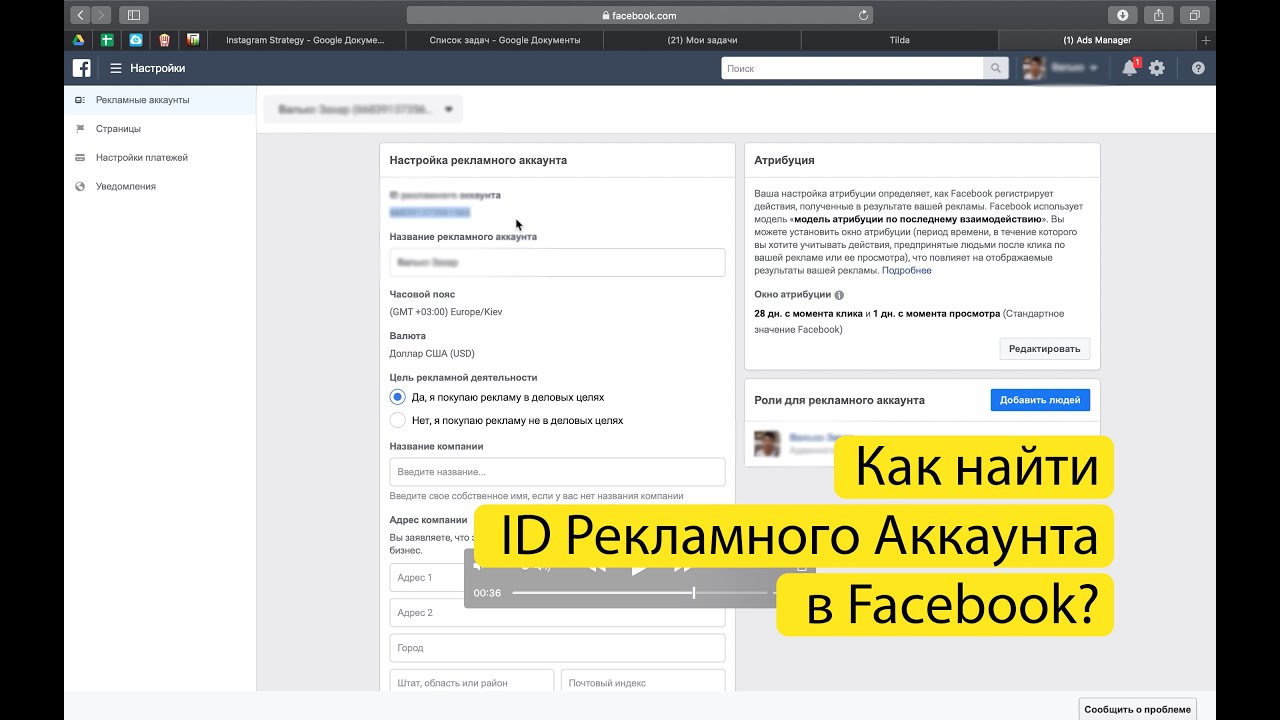Click info icon next to Окно атрибуции
This screenshot has width=1280, height=720.
point(839,295)
